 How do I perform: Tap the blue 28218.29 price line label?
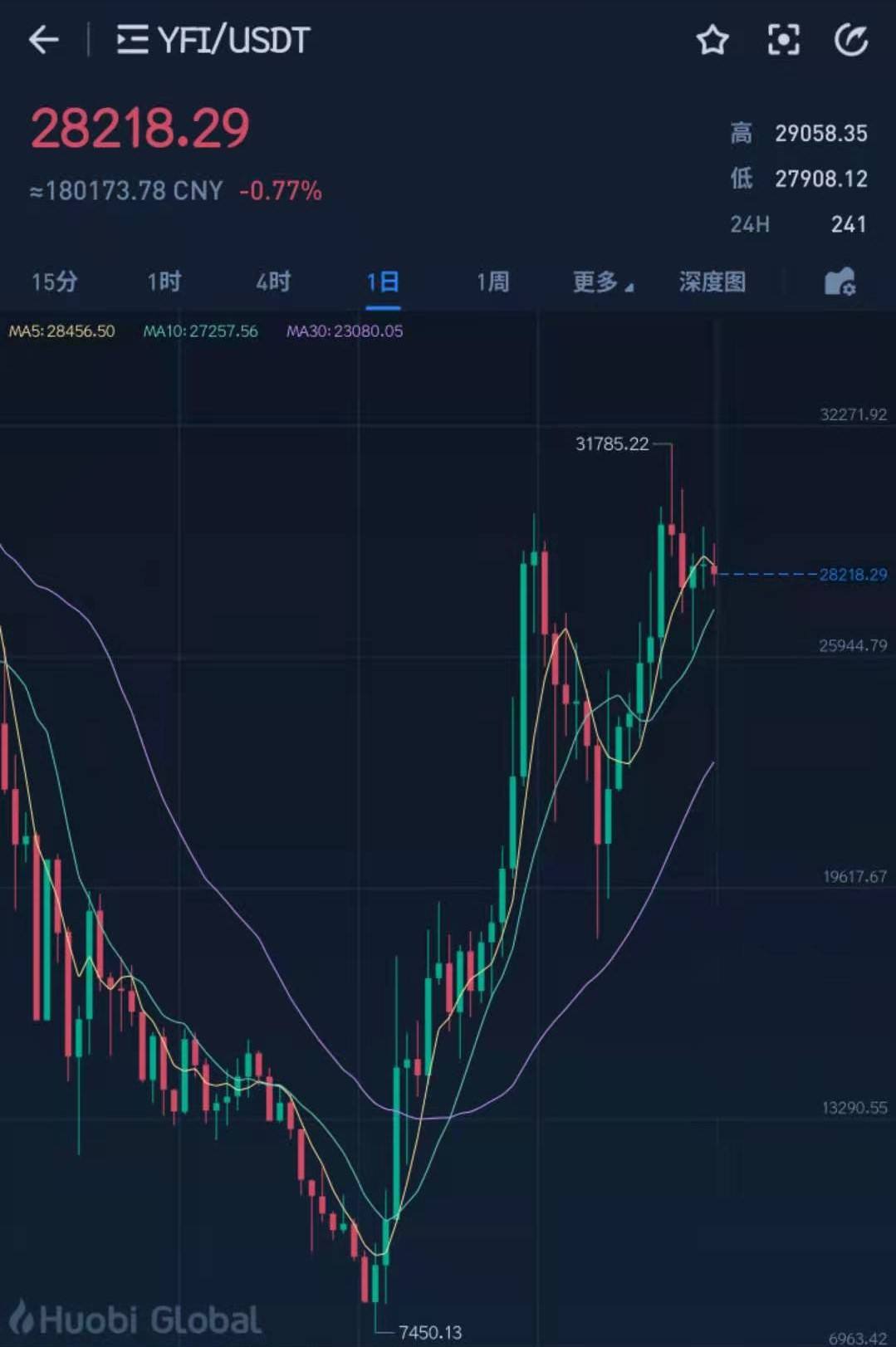(853, 574)
